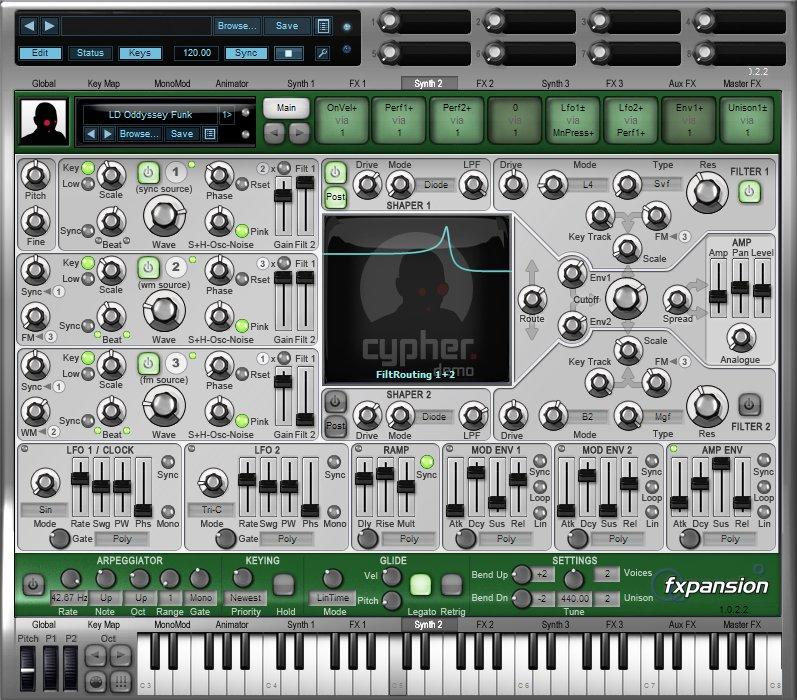Image resolution: width=797 pixels, height=700 pixels.
Task: Click oscillator 1 Wave knob
Action: [x=164, y=216]
